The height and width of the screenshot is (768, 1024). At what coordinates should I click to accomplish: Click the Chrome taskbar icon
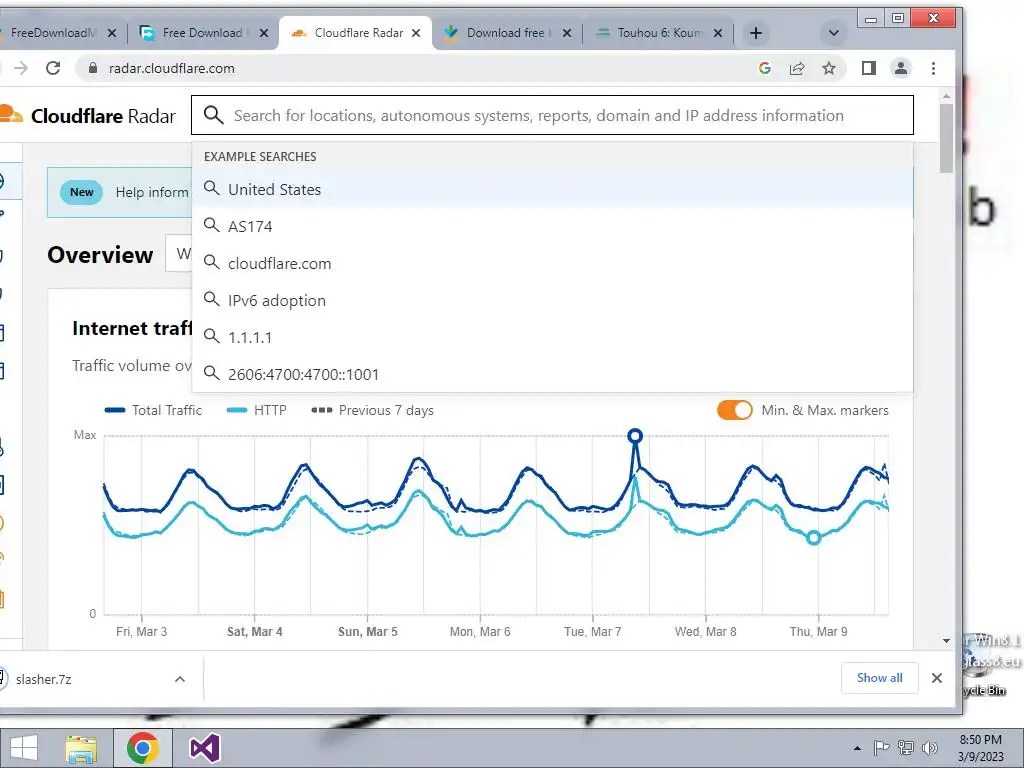tap(143, 748)
